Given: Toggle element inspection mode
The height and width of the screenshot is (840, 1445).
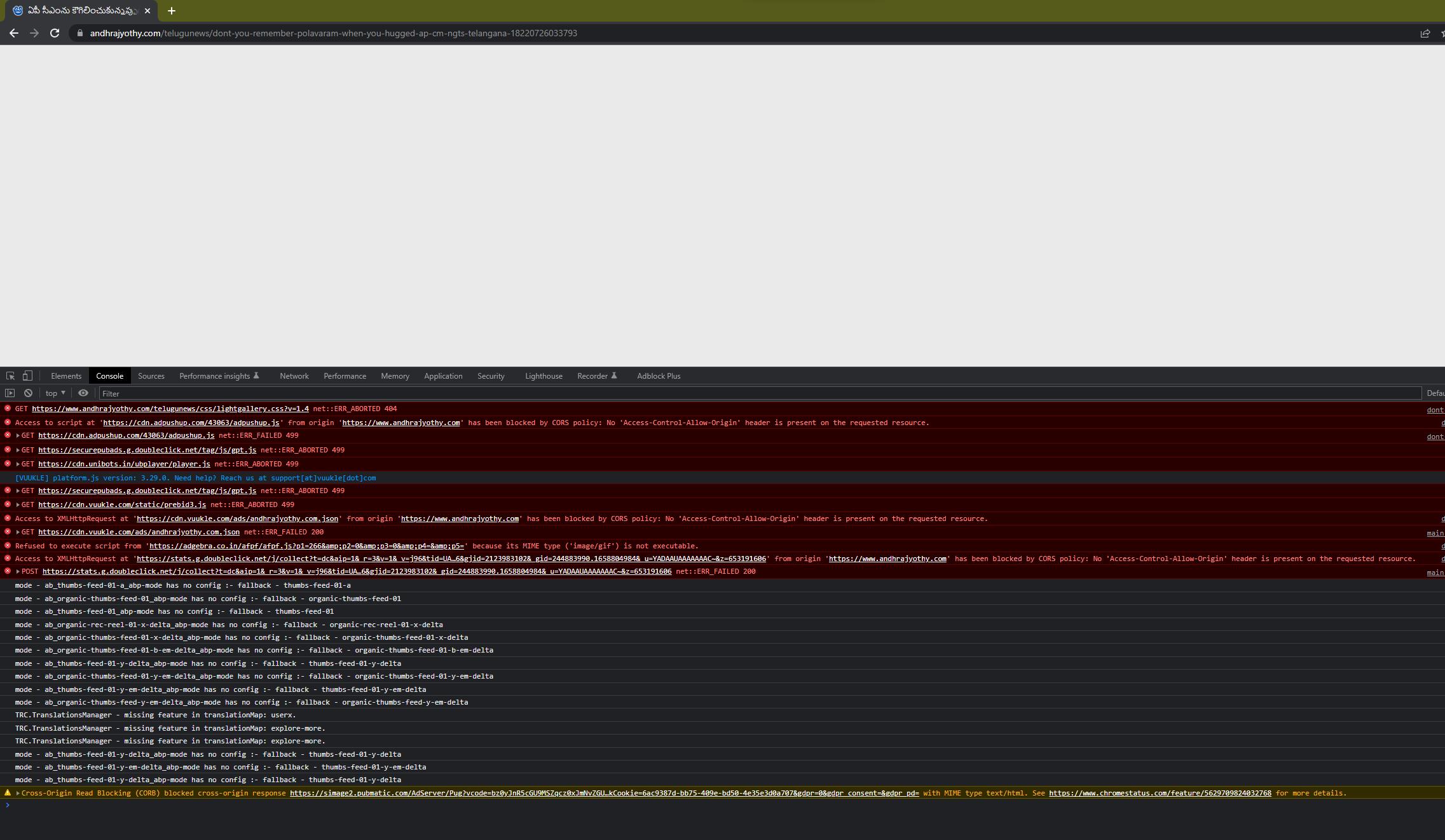Looking at the screenshot, I should click(11, 376).
